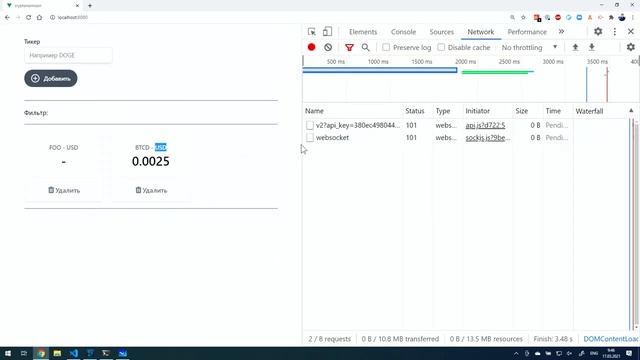Open initiator link sockjs.js
Image resolution: width=640 pixels, height=360 pixels.
(x=488, y=138)
